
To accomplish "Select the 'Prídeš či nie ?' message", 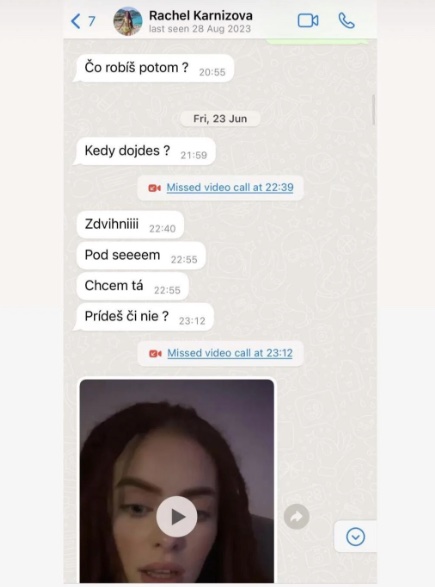I will coord(144,317).
